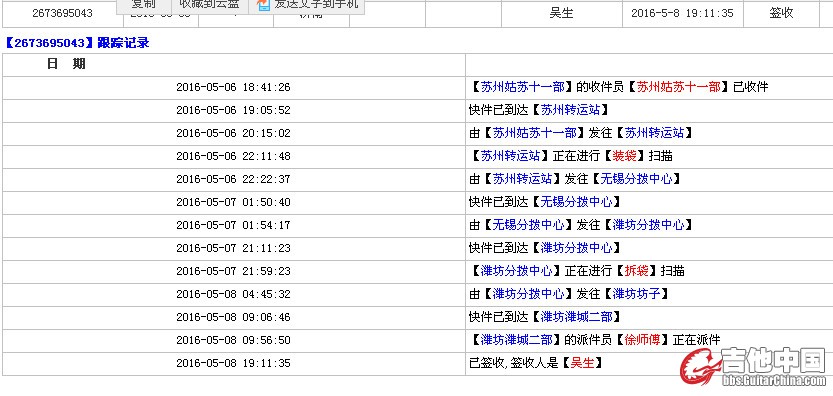Image resolution: width=833 pixels, height=396 pixels.
Task: Click the 已收件 status text
Action: coord(751,87)
